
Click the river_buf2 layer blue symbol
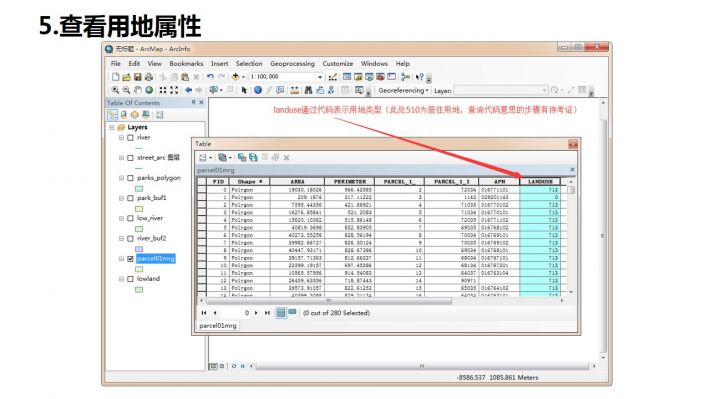(x=139, y=249)
